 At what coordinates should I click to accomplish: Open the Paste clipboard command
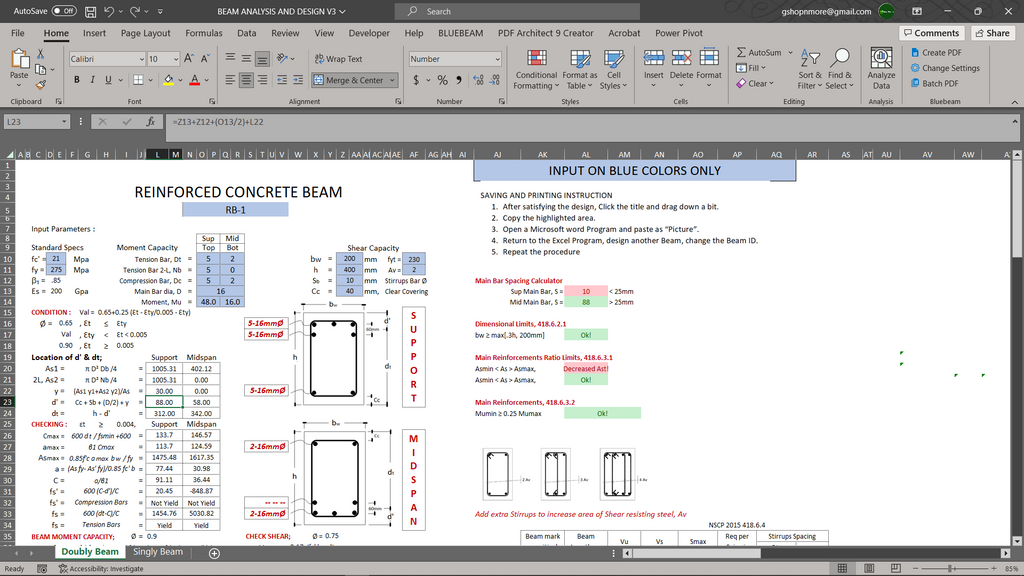tap(19, 69)
